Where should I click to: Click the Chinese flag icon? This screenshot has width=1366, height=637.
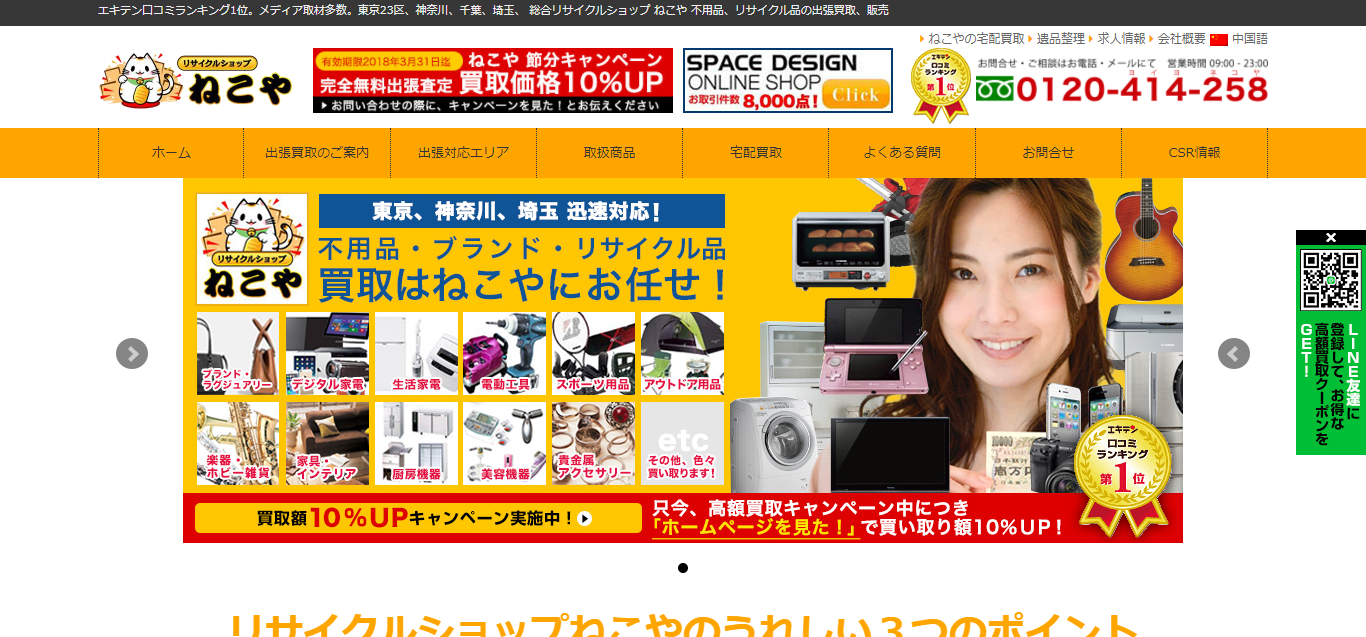tap(1218, 39)
